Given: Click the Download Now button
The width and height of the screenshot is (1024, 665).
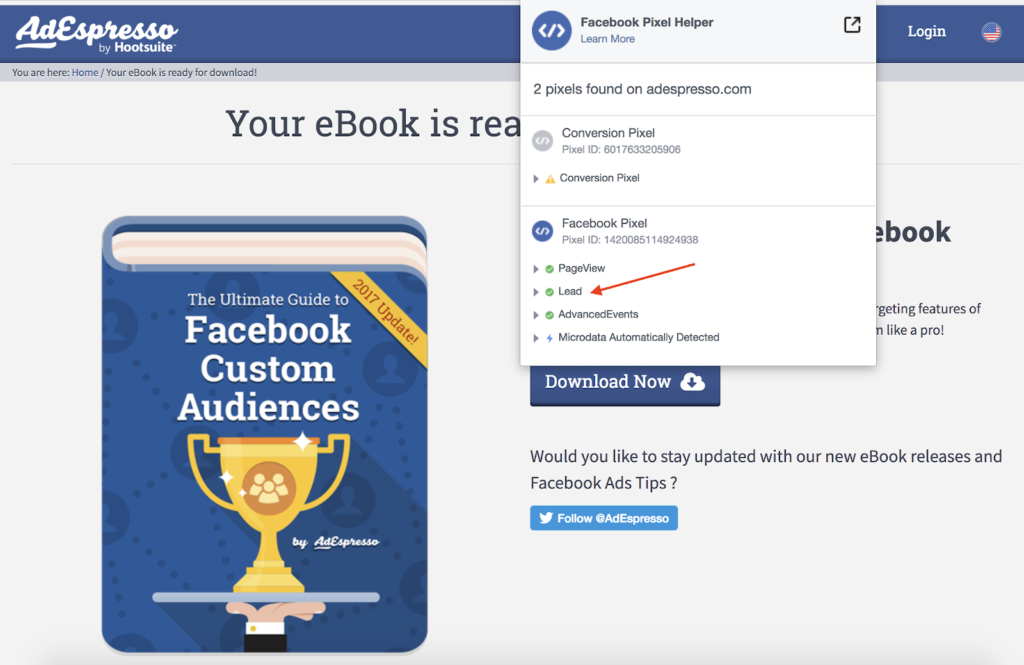Looking at the screenshot, I should tap(625, 384).
